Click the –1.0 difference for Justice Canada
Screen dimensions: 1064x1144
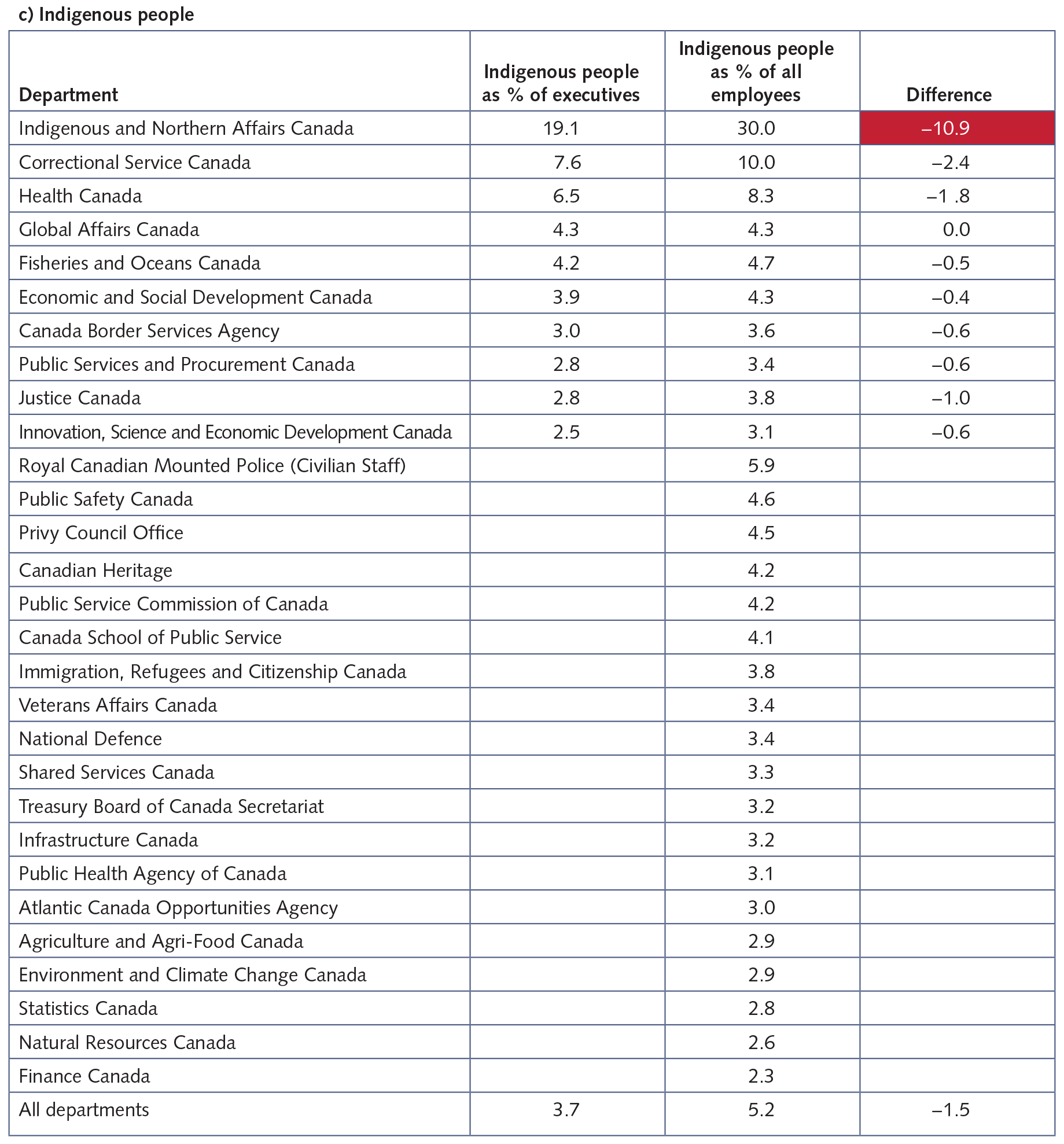coord(951,398)
